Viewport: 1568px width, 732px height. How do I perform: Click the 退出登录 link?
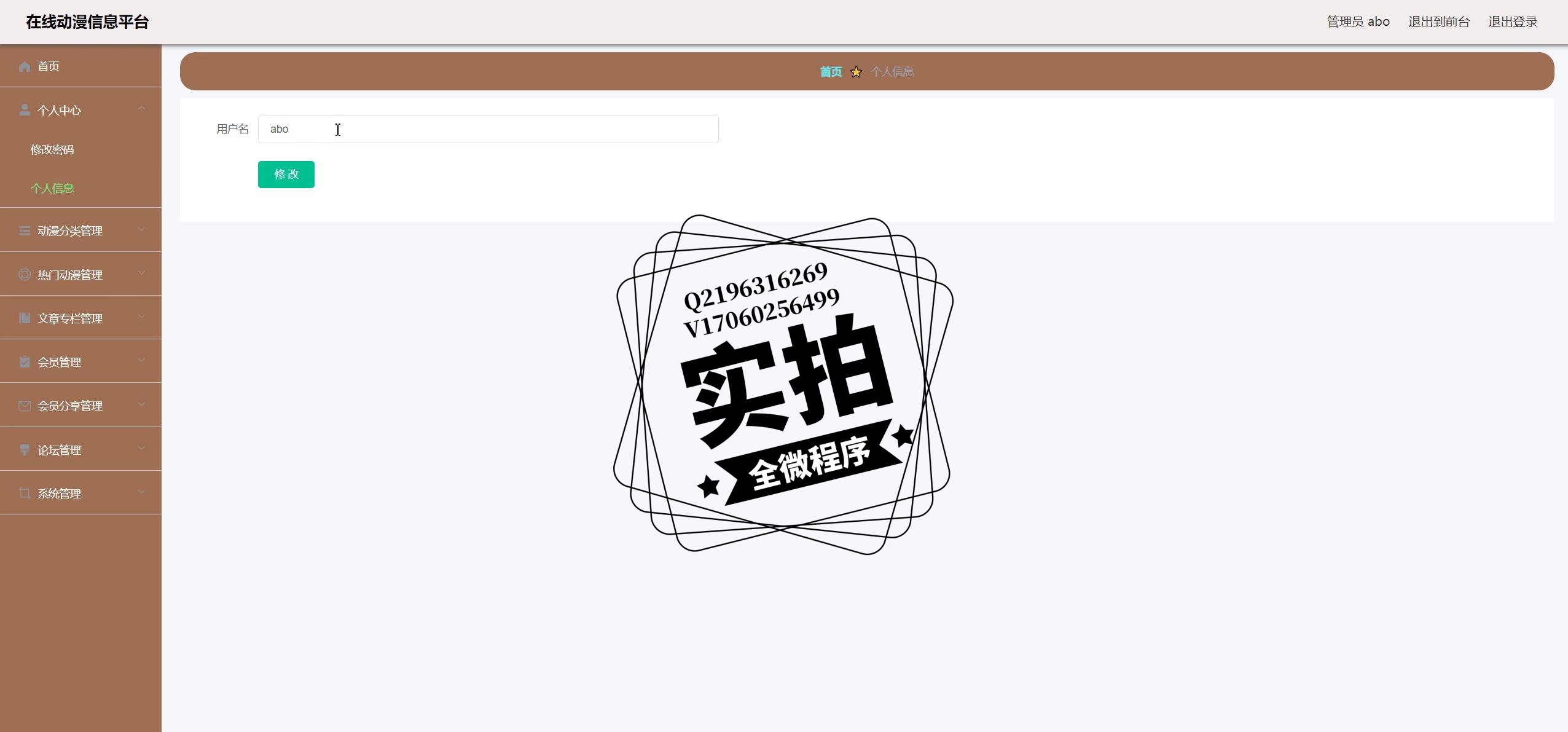pyautogui.click(x=1513, y=22)
